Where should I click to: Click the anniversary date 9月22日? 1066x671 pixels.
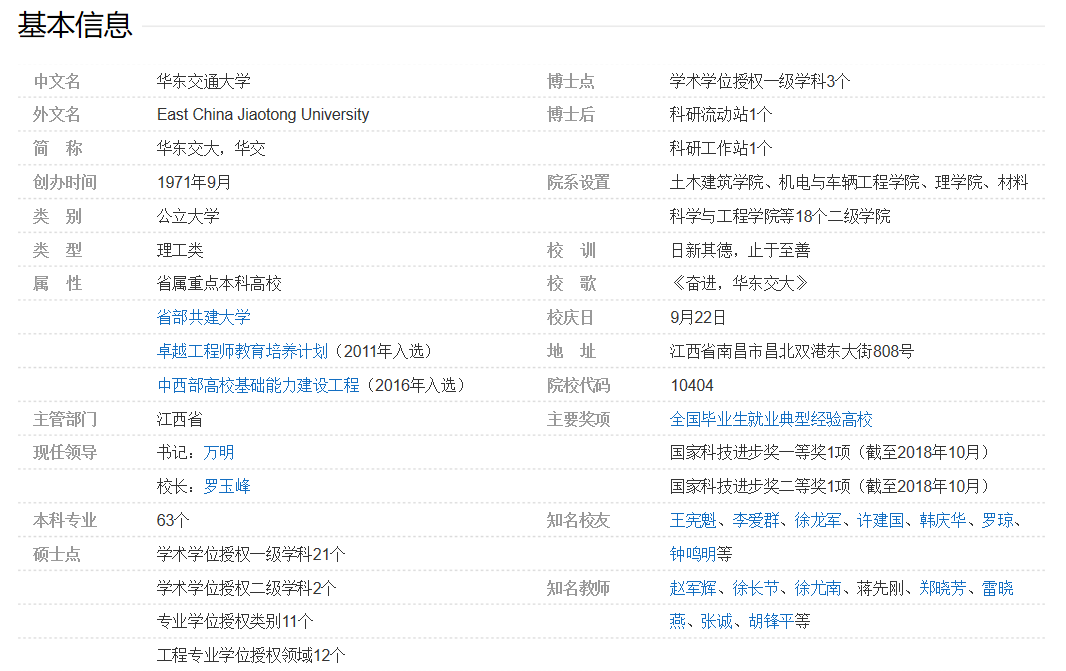coord(698,317)
